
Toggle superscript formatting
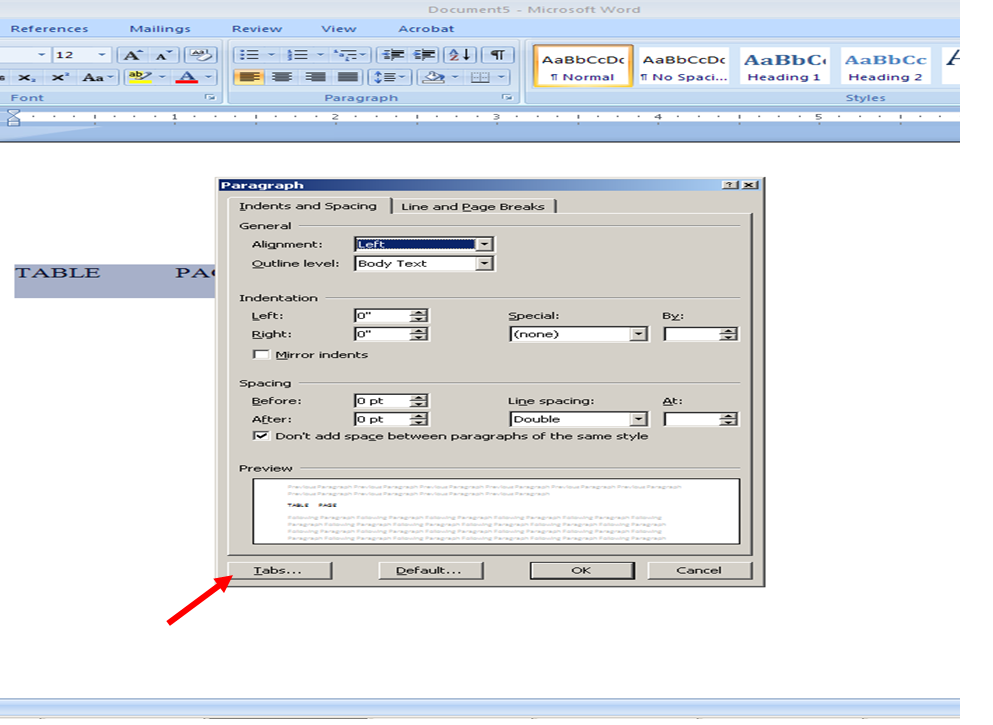[x=59, y=77]
